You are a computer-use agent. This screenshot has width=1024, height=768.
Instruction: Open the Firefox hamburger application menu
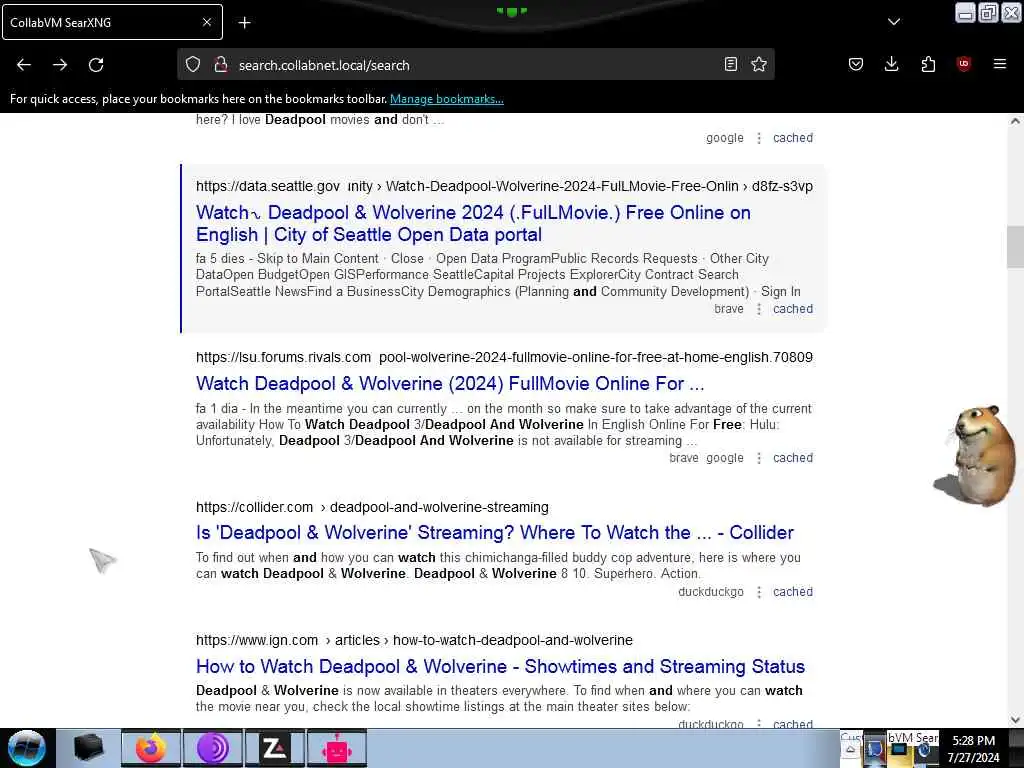click(999, 64)
